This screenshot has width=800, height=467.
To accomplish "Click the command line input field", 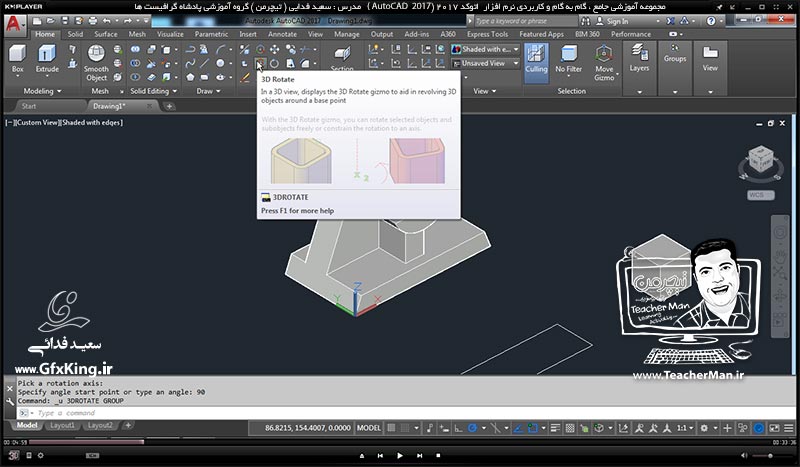I will tap(406, 413).
